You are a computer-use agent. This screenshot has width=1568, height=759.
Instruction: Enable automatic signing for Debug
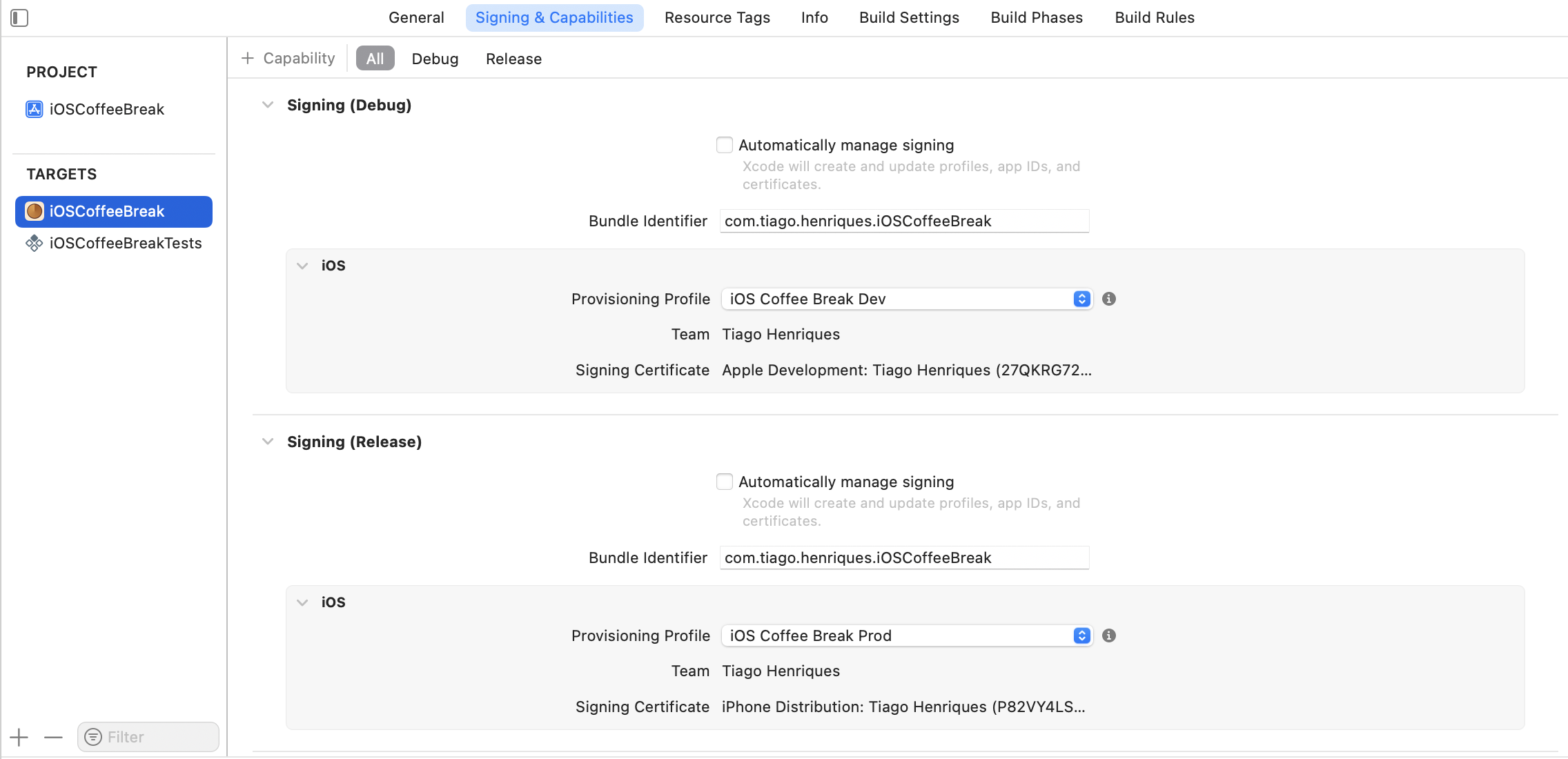click(x=725, y=145)
